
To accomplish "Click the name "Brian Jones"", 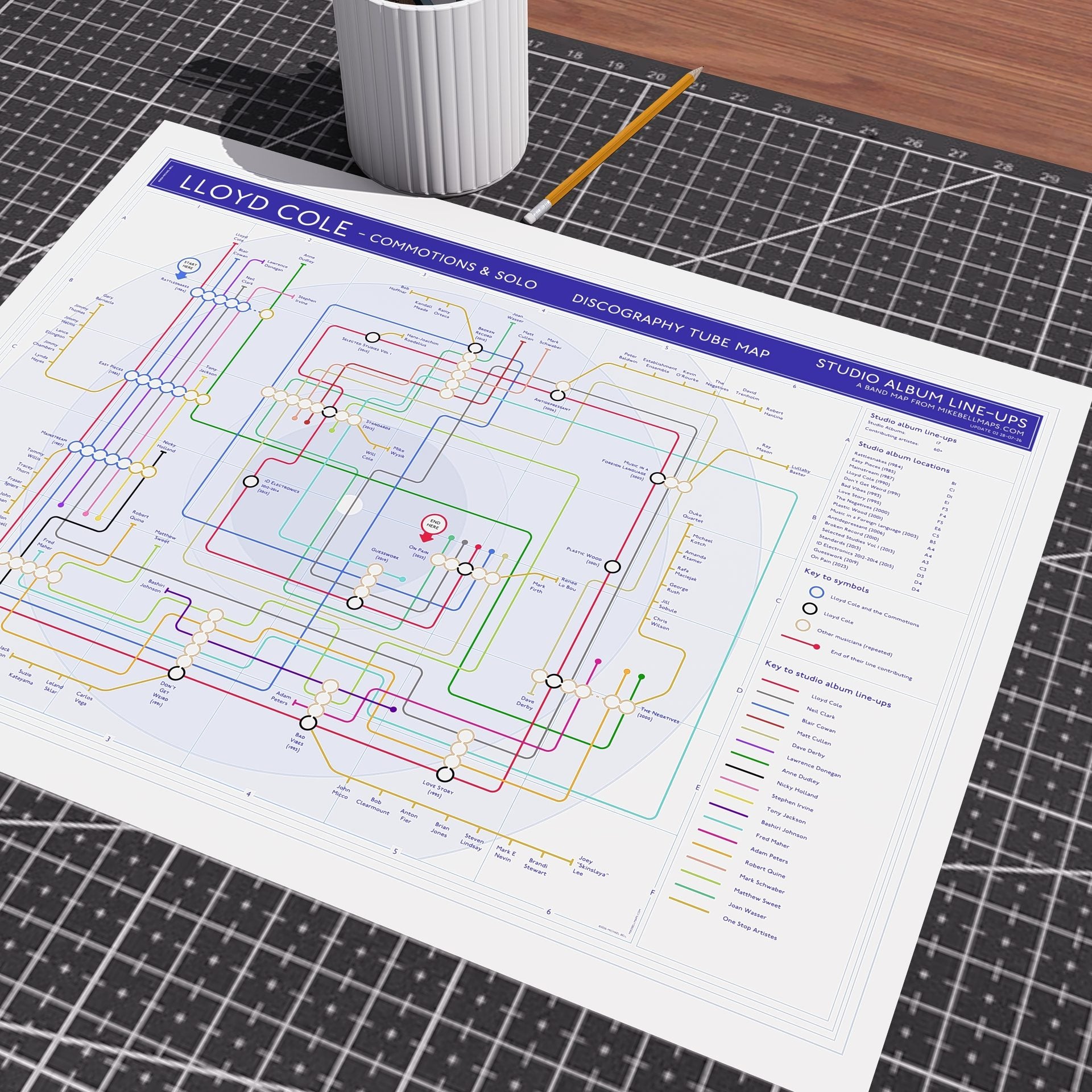I will tap(440, 830).
